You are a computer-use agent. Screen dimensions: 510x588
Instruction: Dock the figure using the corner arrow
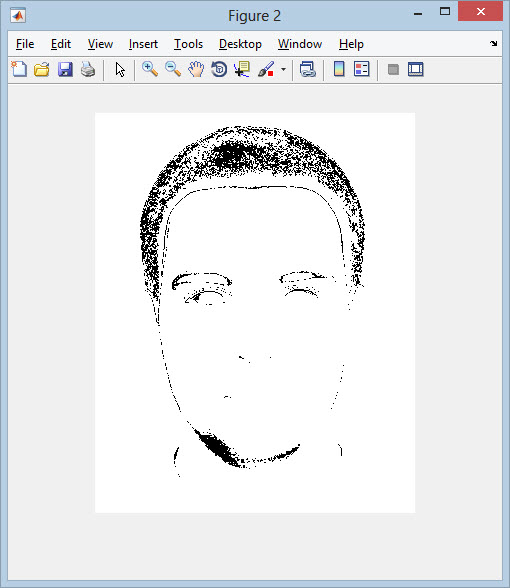point(494,44)
